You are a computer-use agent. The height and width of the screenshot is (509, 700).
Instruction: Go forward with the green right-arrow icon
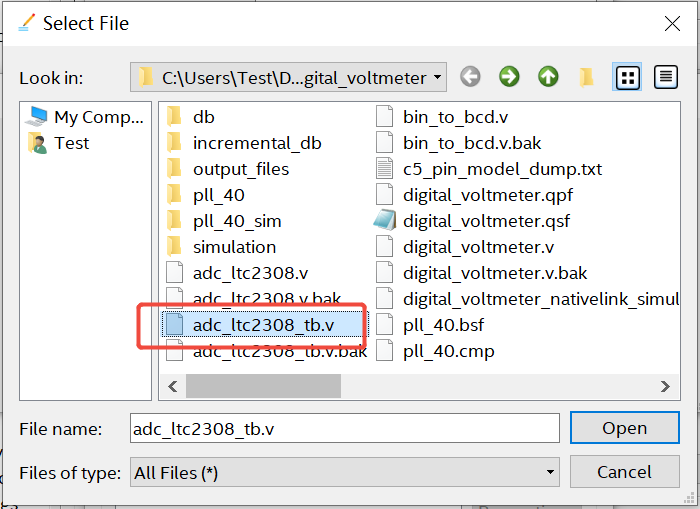click(509, 77)
